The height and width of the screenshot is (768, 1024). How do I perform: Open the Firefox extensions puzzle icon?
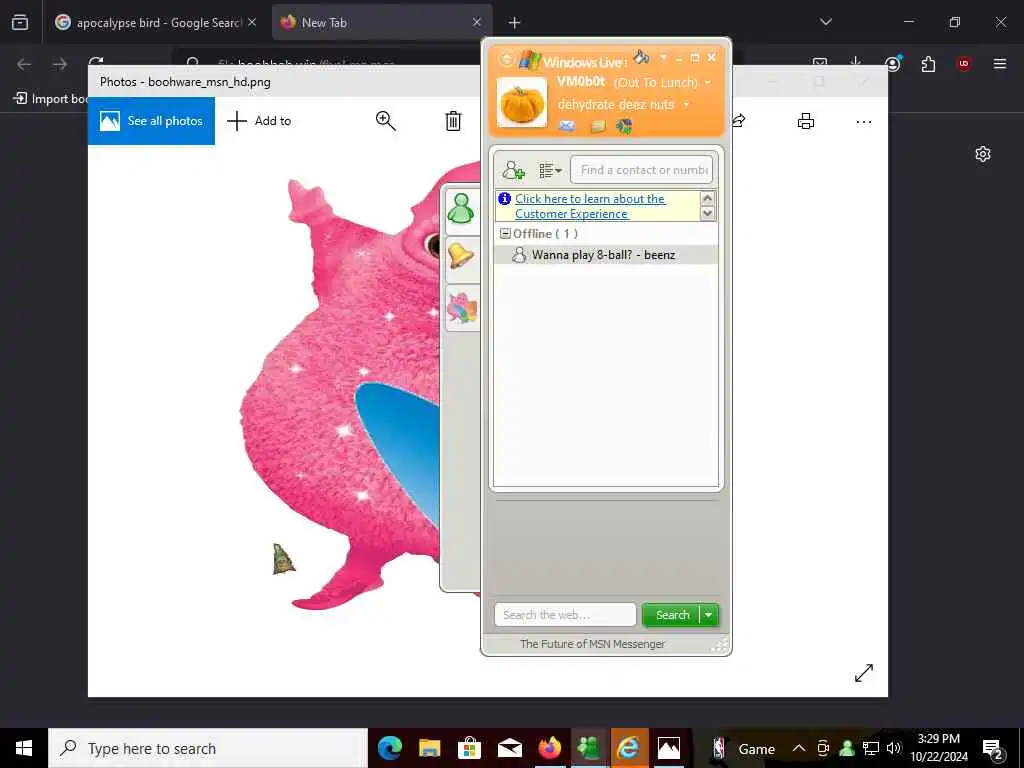pyautogui.click(x=928, y=64)
